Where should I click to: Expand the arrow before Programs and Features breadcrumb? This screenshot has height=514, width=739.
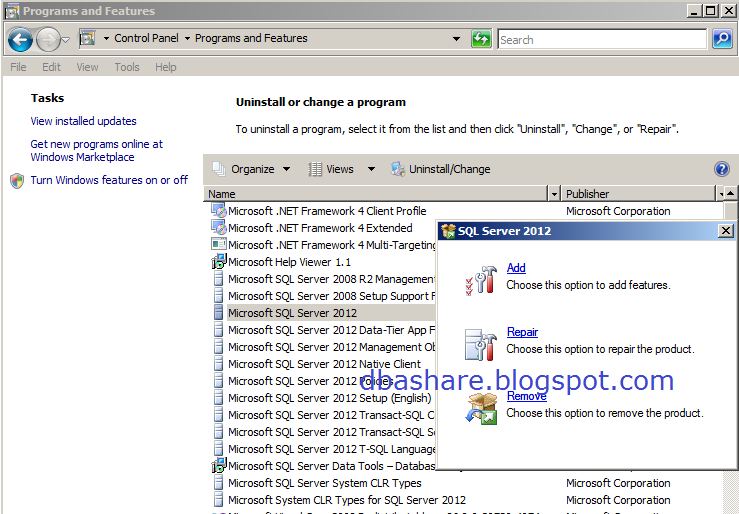[187, 39]
